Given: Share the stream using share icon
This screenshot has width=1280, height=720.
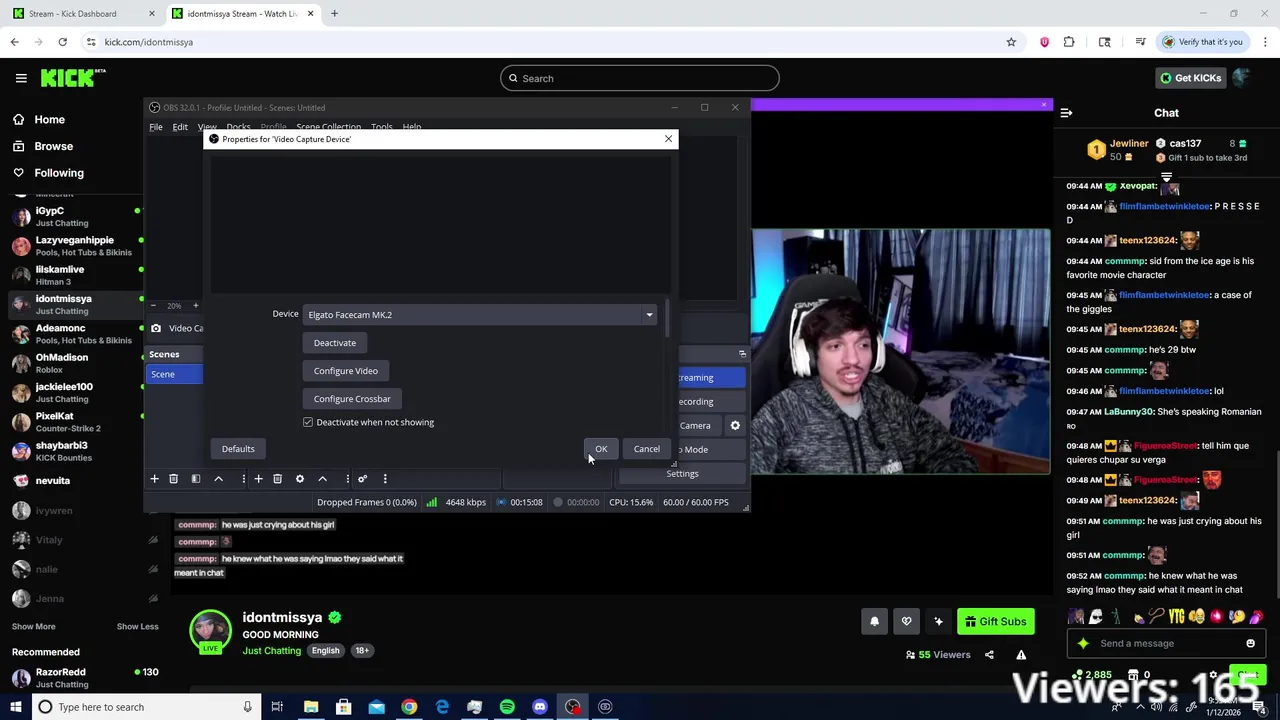Looking at the screenshot, I should point(989,655).
